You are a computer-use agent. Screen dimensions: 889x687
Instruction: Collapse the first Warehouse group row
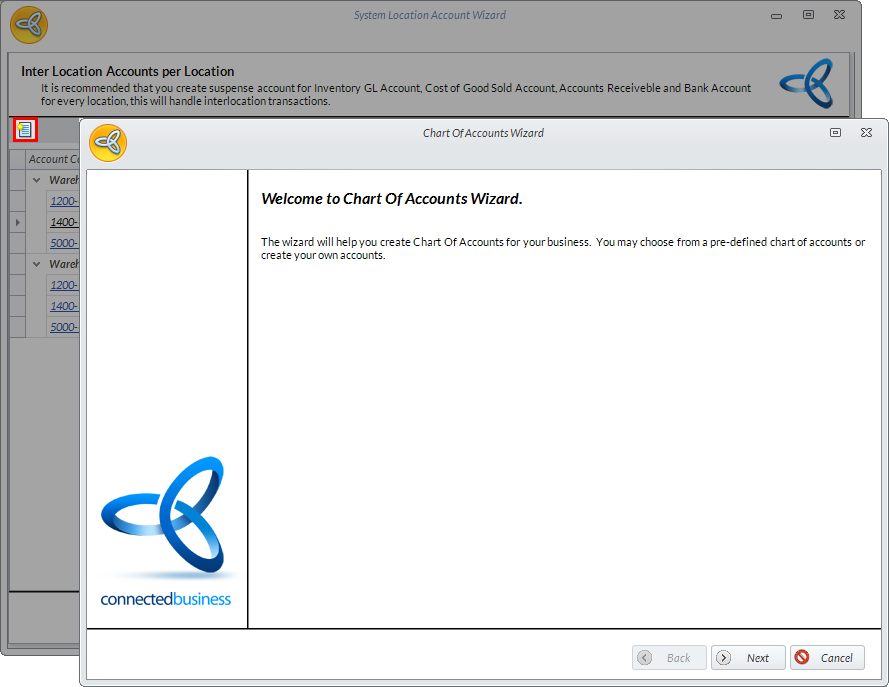(x=36, y=180)
